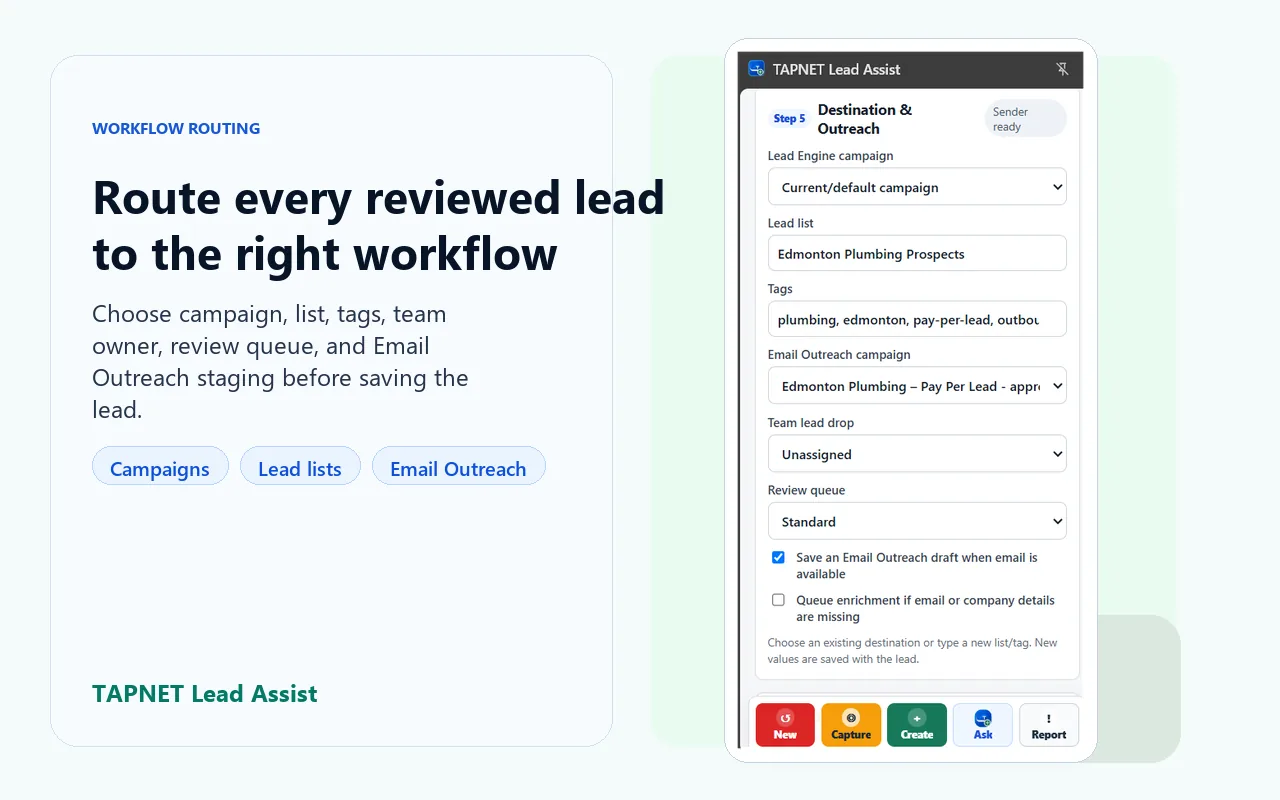Toggle the pin icon in panel header

pos(1062,69)
